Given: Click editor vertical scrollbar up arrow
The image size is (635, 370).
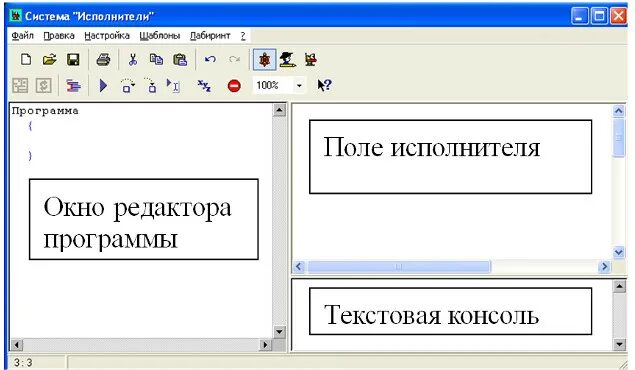Looking at the screenshot, I should [279, 110].
